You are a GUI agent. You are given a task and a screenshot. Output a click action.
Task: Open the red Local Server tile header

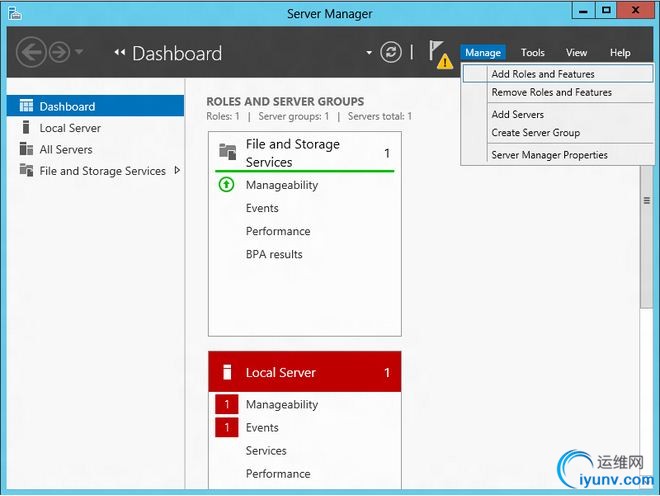pos(305,372)
